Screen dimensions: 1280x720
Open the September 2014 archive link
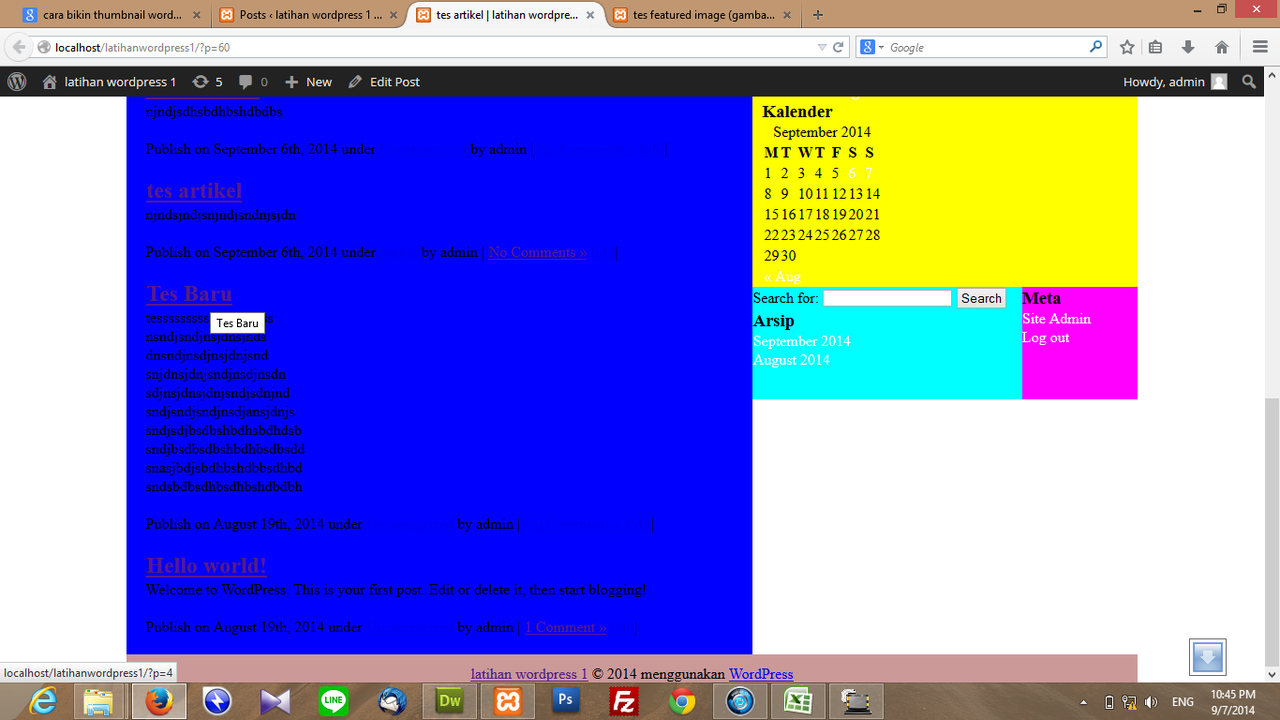click(x=802, y=341)
